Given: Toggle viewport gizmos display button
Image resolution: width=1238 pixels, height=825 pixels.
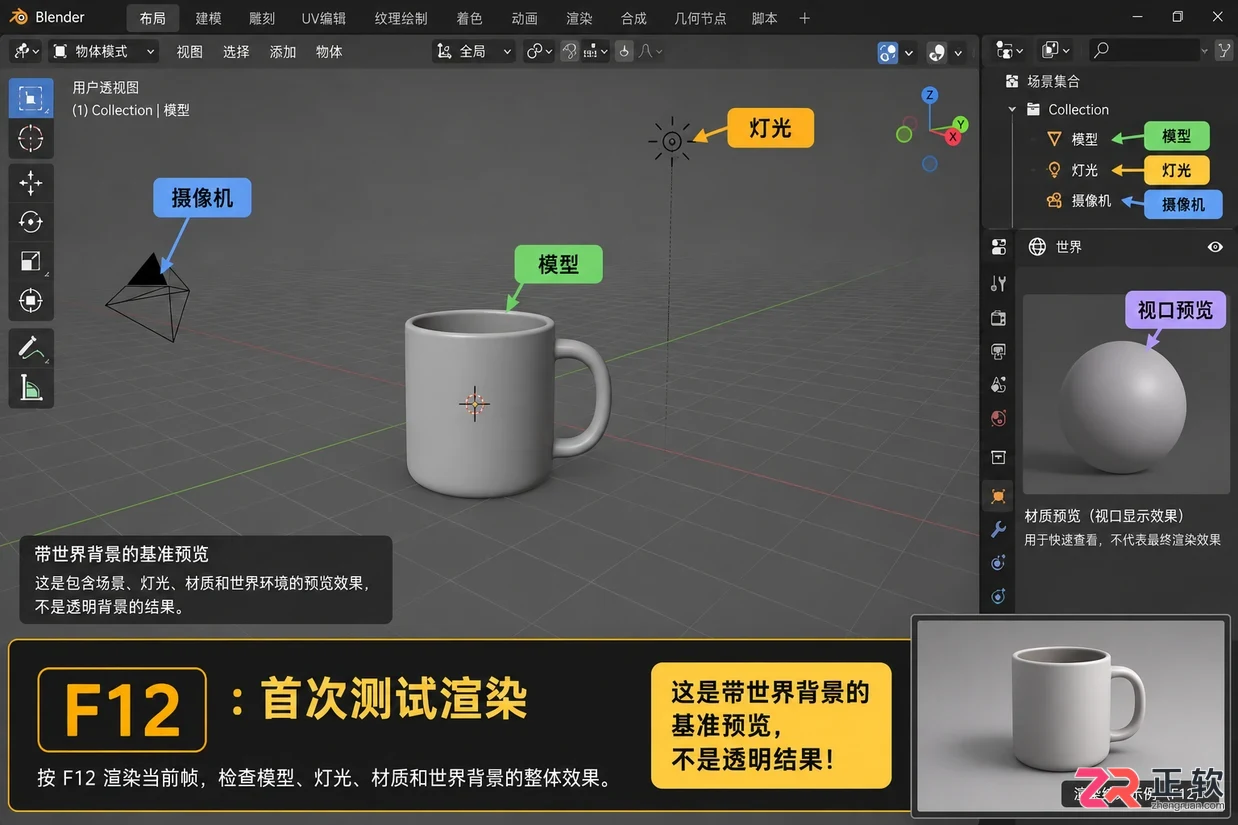Looking at the screenshot, I should (x=888, y=52).
